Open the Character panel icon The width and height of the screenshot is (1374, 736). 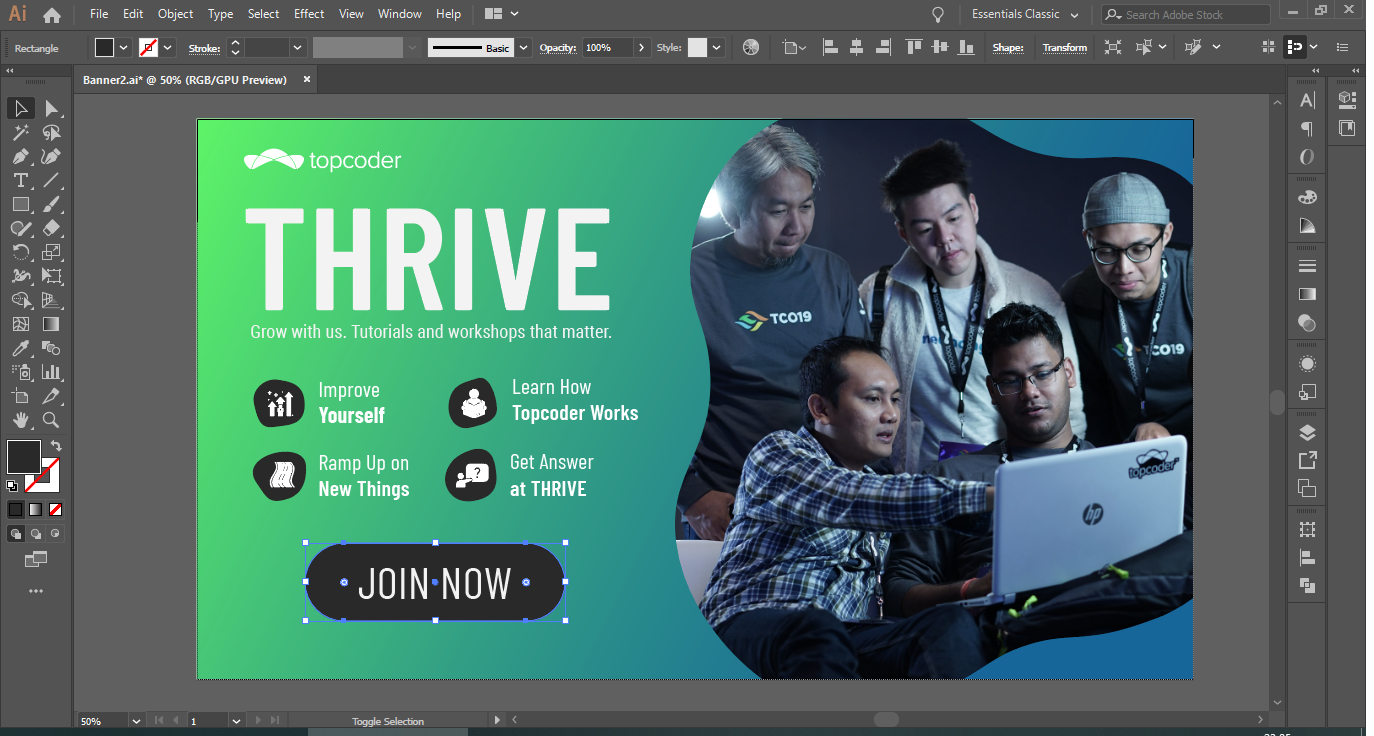[1307, 100]
